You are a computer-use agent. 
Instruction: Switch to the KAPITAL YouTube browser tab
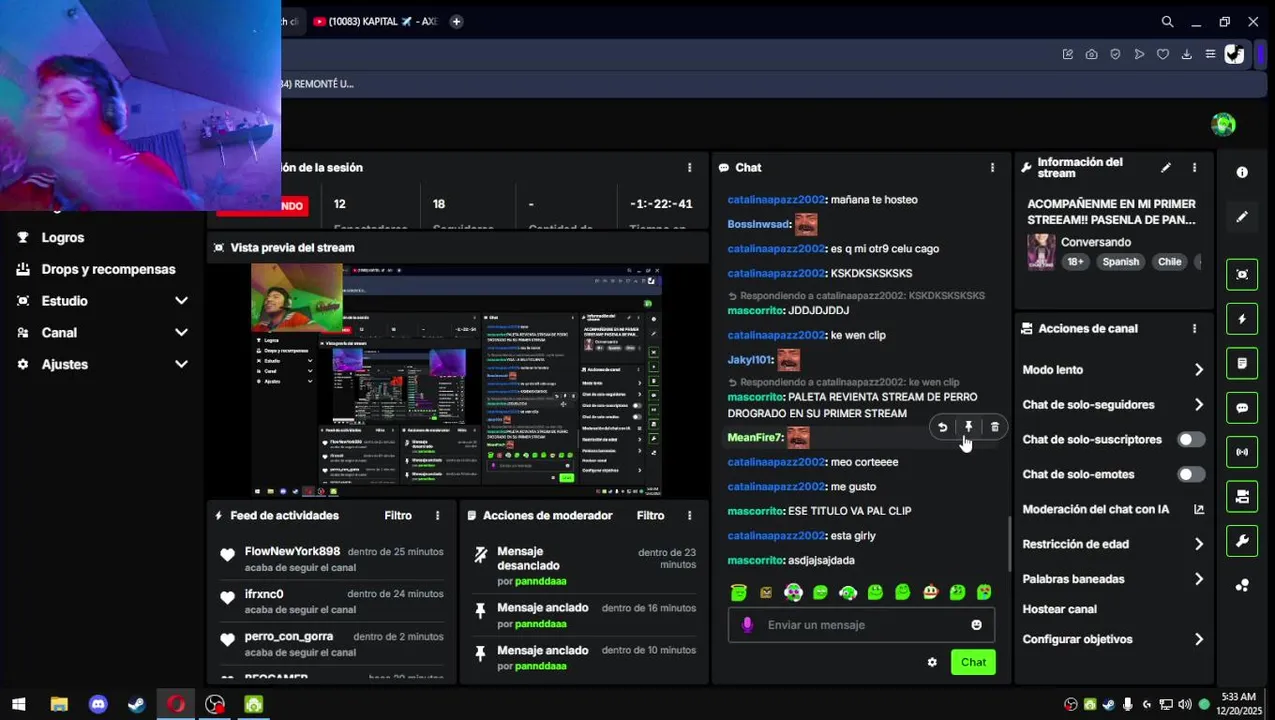(x=375, y=21)
